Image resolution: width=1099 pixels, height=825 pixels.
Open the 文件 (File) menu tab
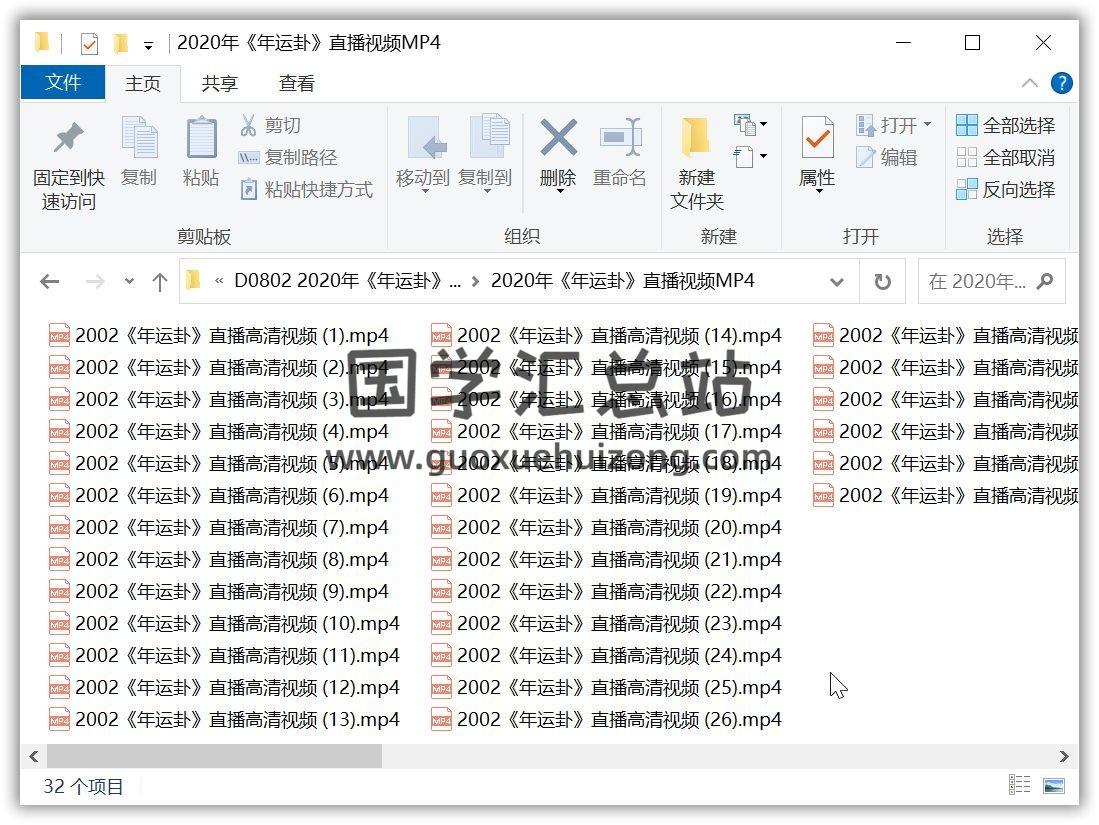(x=63, y=83)
